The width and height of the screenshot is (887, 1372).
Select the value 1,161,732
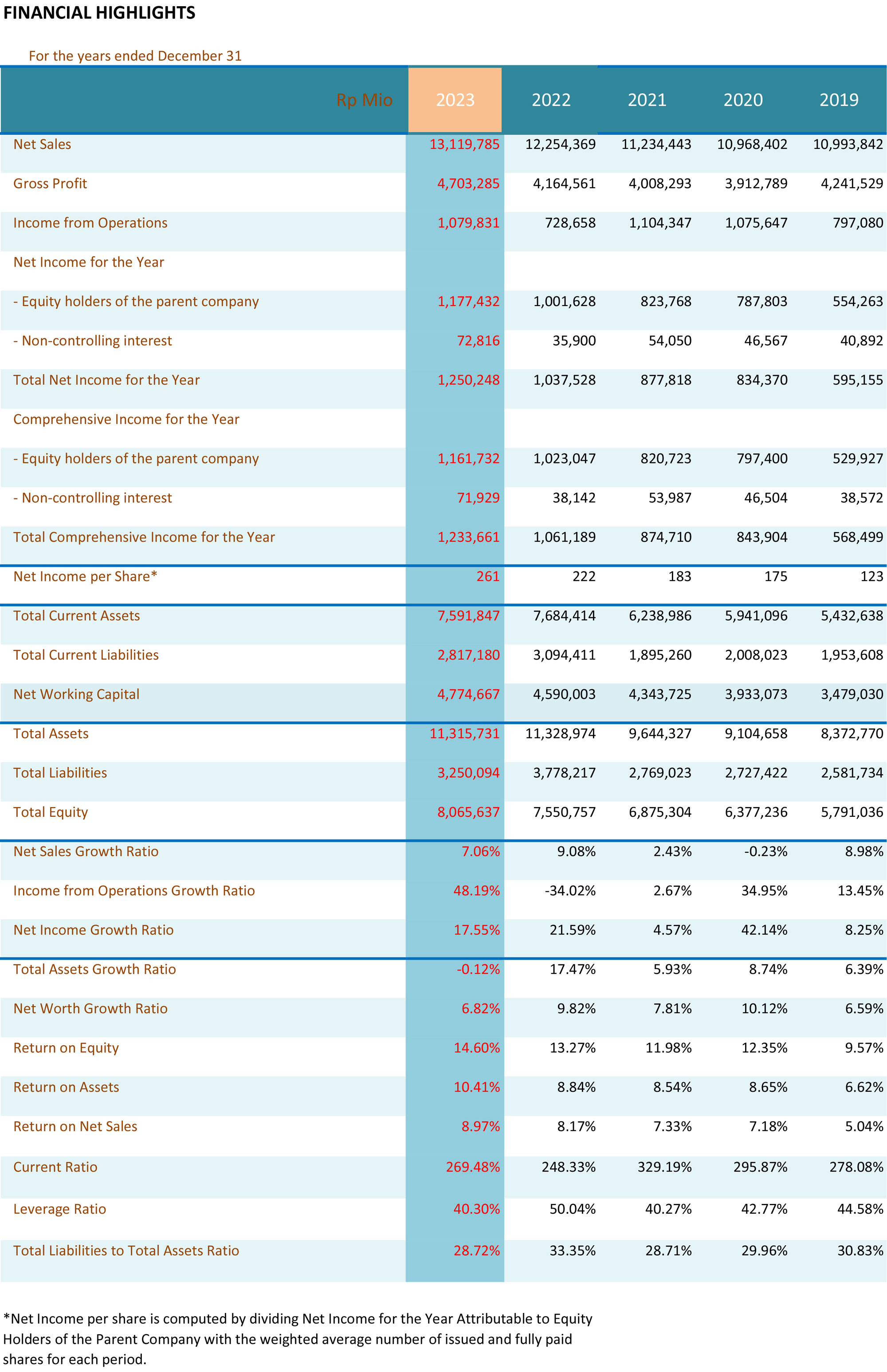[468, 458]
